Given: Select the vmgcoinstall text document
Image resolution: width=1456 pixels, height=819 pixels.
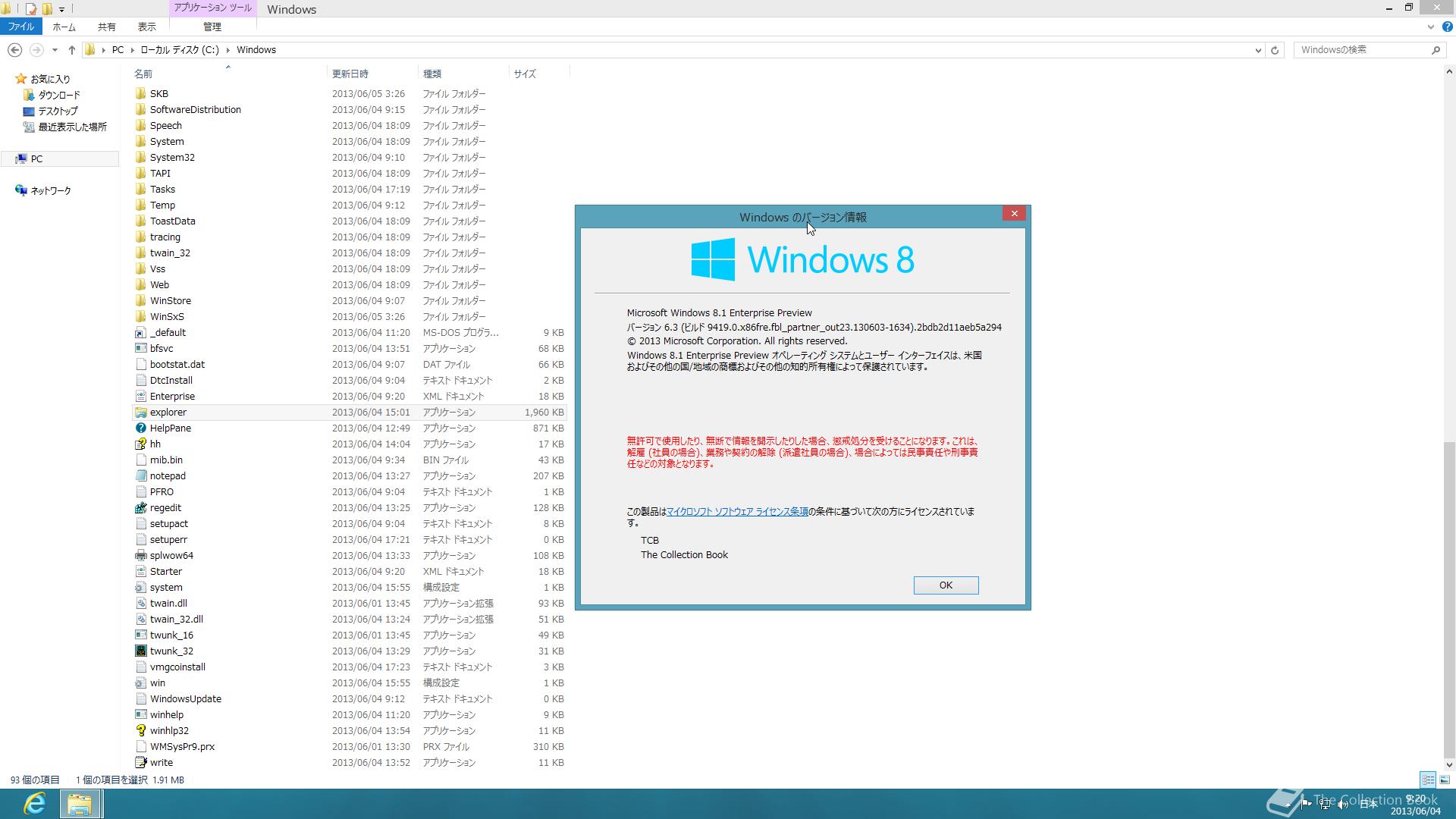Looking at the screenshot, I should pos(349,667).
